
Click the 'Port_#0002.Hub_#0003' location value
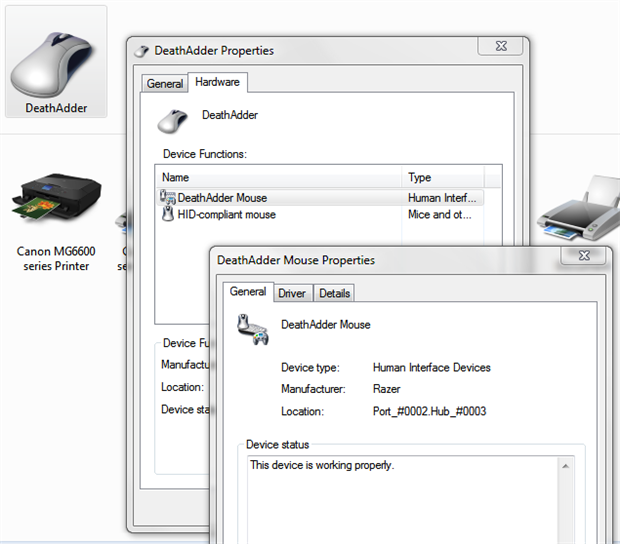429,411
